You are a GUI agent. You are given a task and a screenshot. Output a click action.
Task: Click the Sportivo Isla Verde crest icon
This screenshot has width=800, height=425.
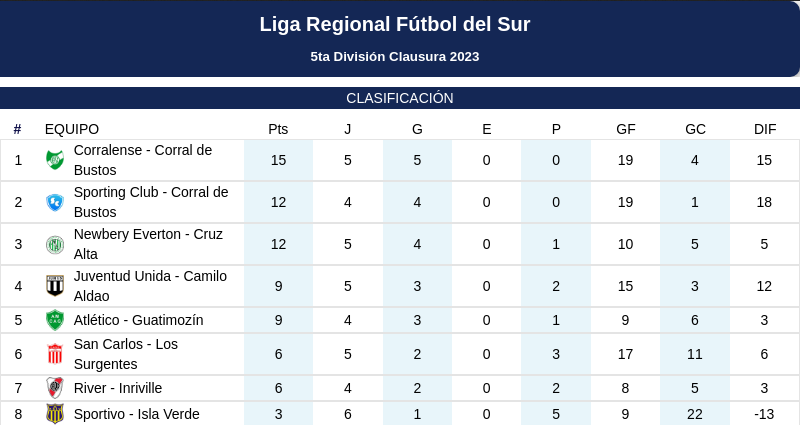pos(55,414)
